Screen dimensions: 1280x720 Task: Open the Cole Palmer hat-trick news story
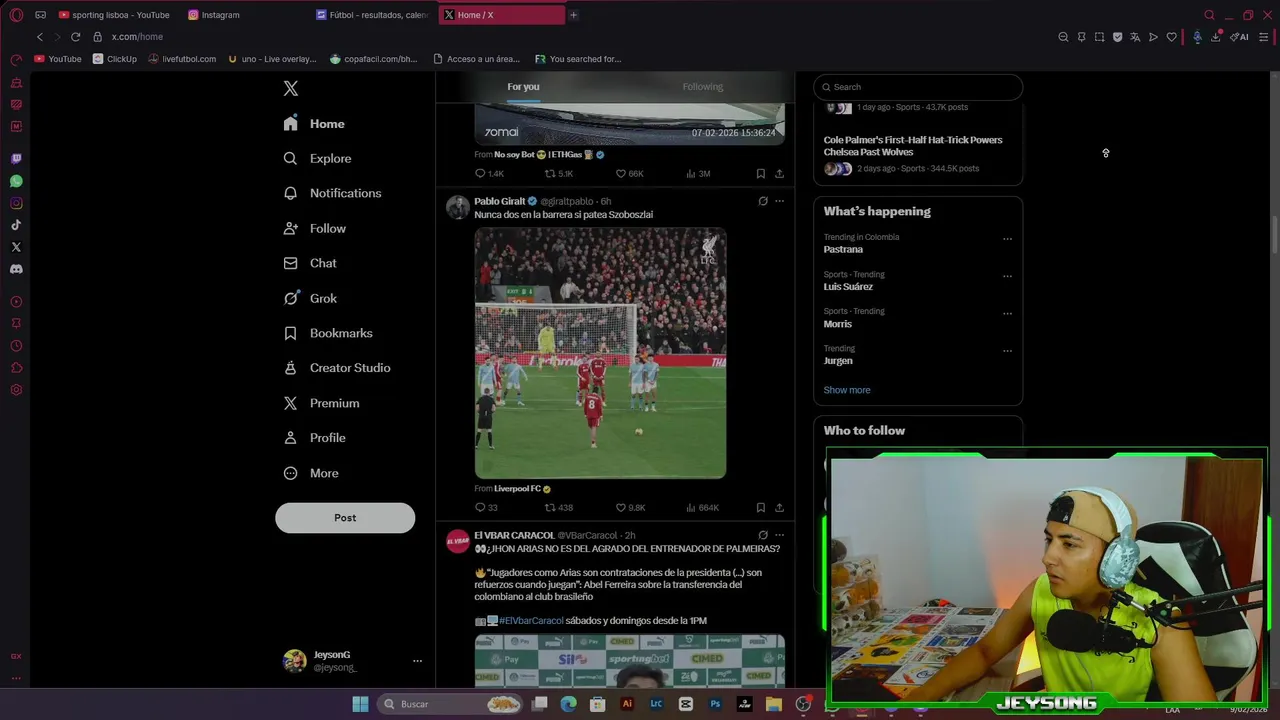913,146
